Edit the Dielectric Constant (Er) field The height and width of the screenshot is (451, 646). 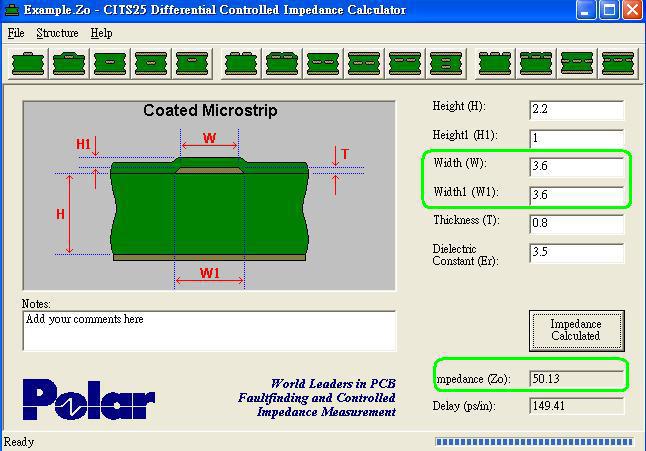coord(576,253)
